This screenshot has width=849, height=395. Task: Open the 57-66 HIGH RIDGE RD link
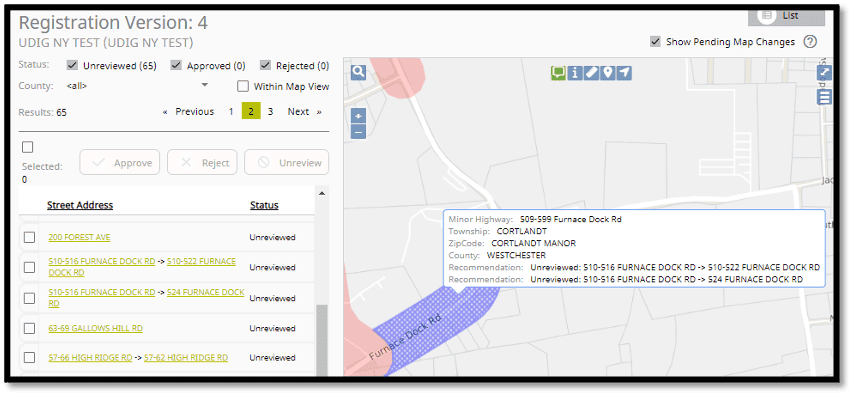tap(90, 358)
